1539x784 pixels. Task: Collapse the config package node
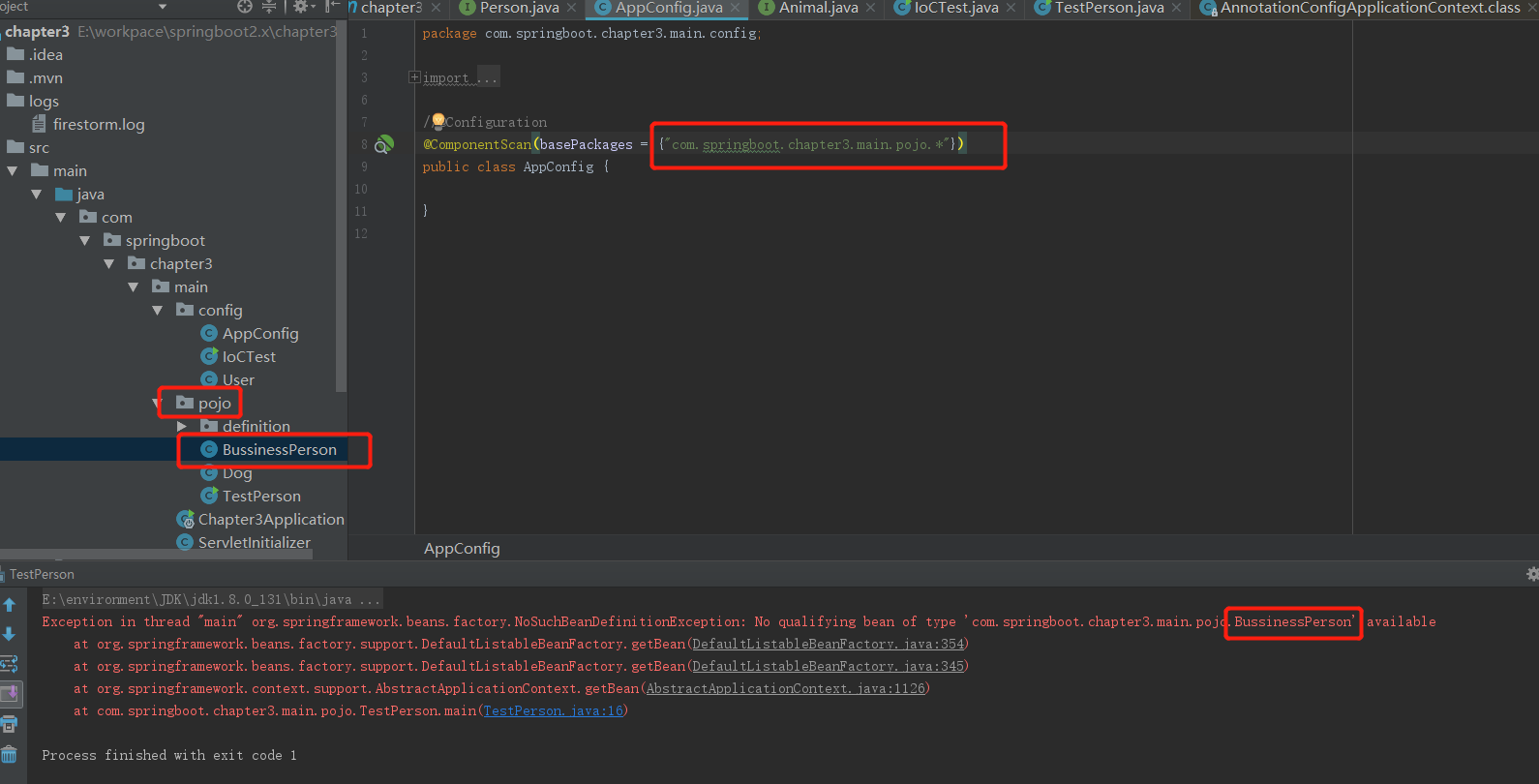pyautogui.click(x=158, y=311)
